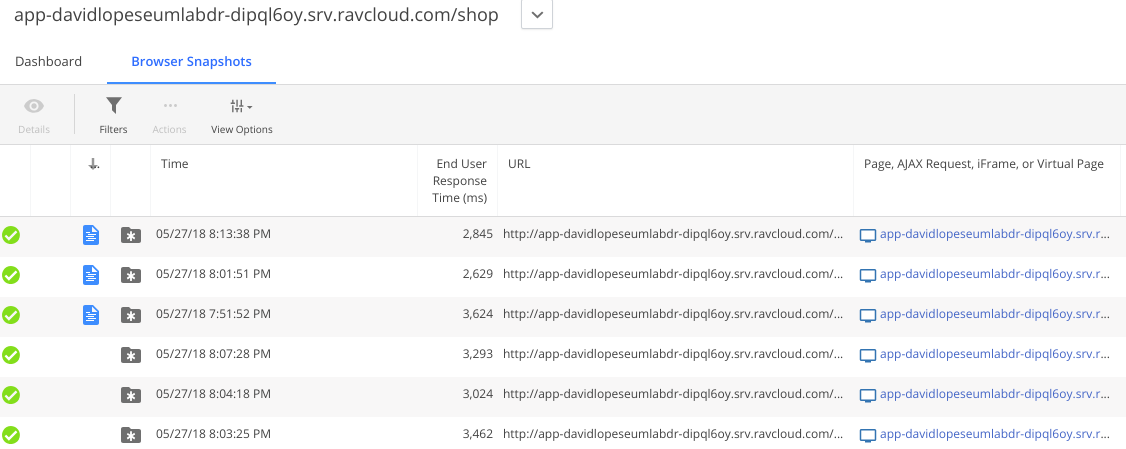Viewport: 1126px width, 449px height.
Task: Open page link in 8:01:51 PM row
Action: (x=994, y=275)
